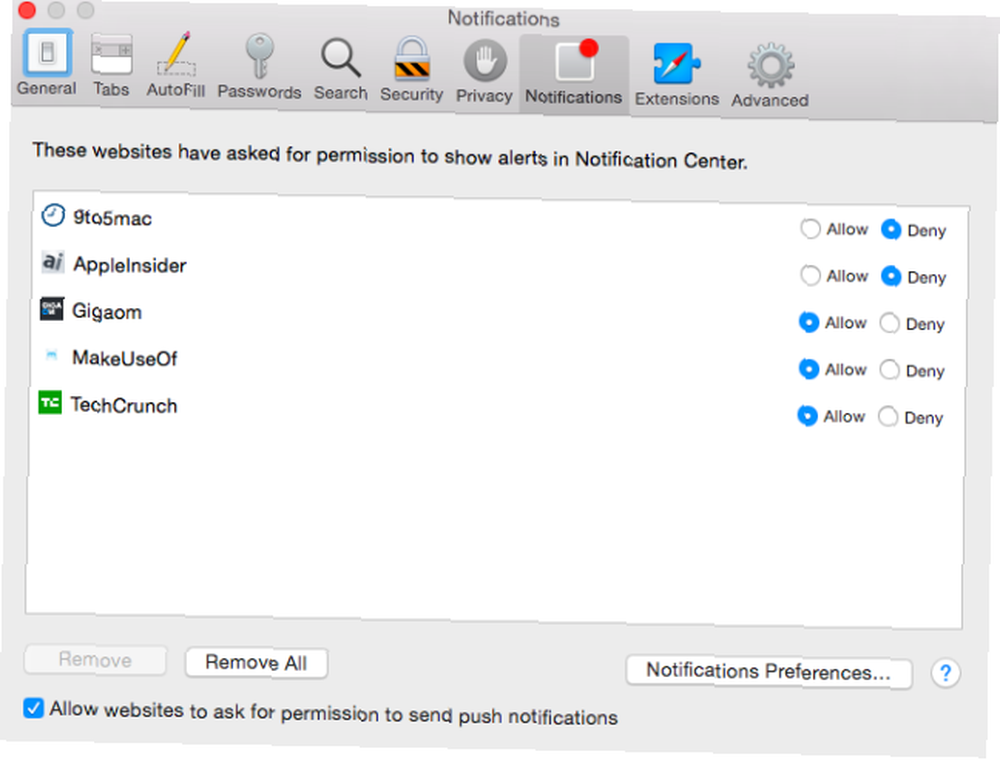The width and height of the screenshot is (1000, 760).
Task: Select the 9to5mac row name
Action: coord(112,218)
